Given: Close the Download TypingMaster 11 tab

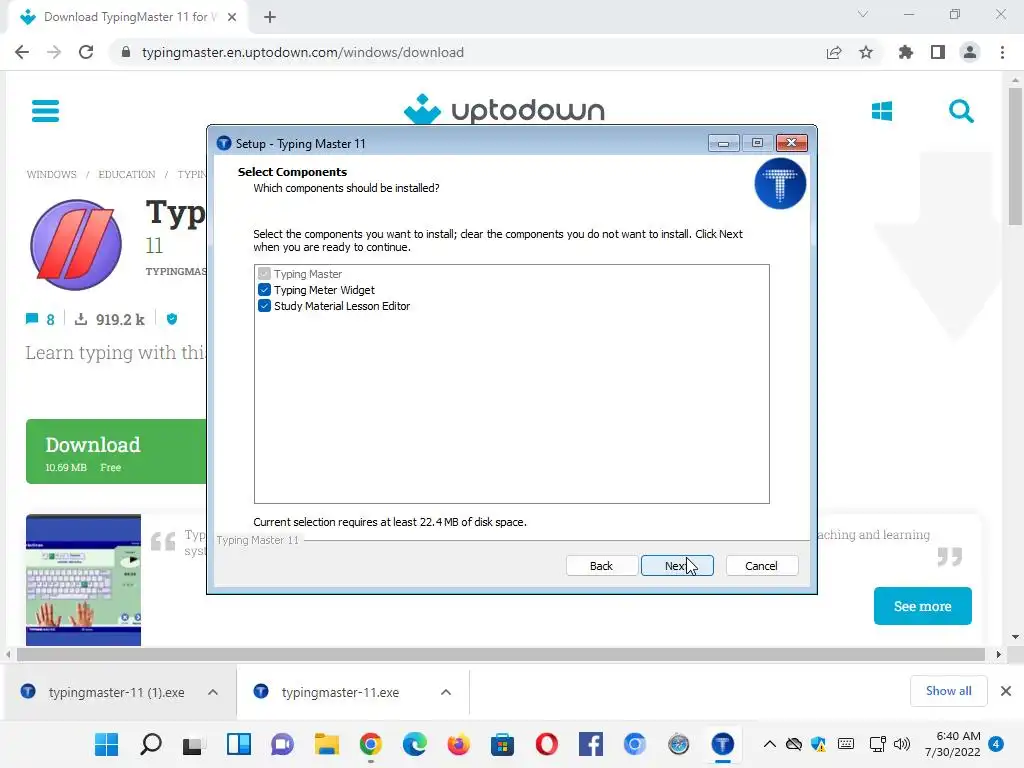Looking at the screenshot, I should 232,17.
